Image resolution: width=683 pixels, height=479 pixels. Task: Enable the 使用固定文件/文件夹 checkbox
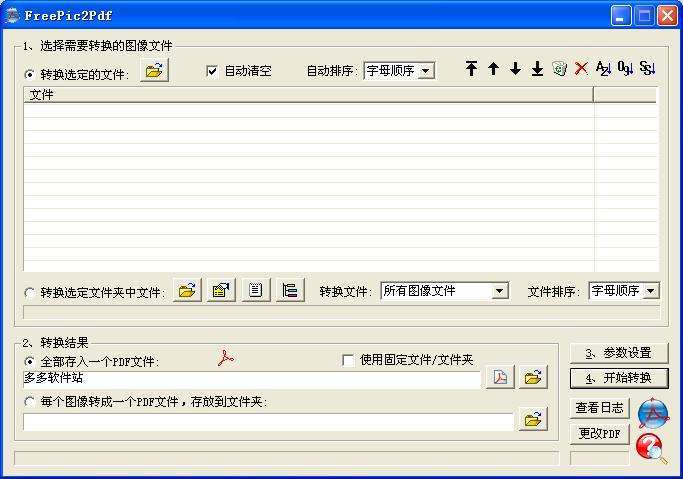(348, 361)
